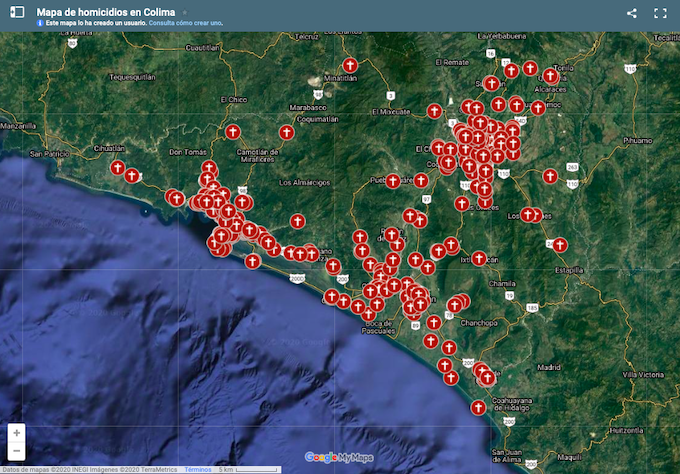Click the marker beside El Chico
680x474 pixels.
tap(232, 131)
